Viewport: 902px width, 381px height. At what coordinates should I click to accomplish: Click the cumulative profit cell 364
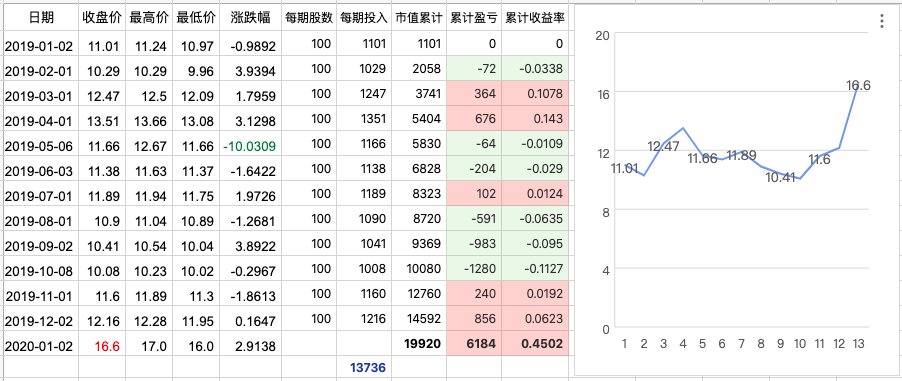click(473, 93)
